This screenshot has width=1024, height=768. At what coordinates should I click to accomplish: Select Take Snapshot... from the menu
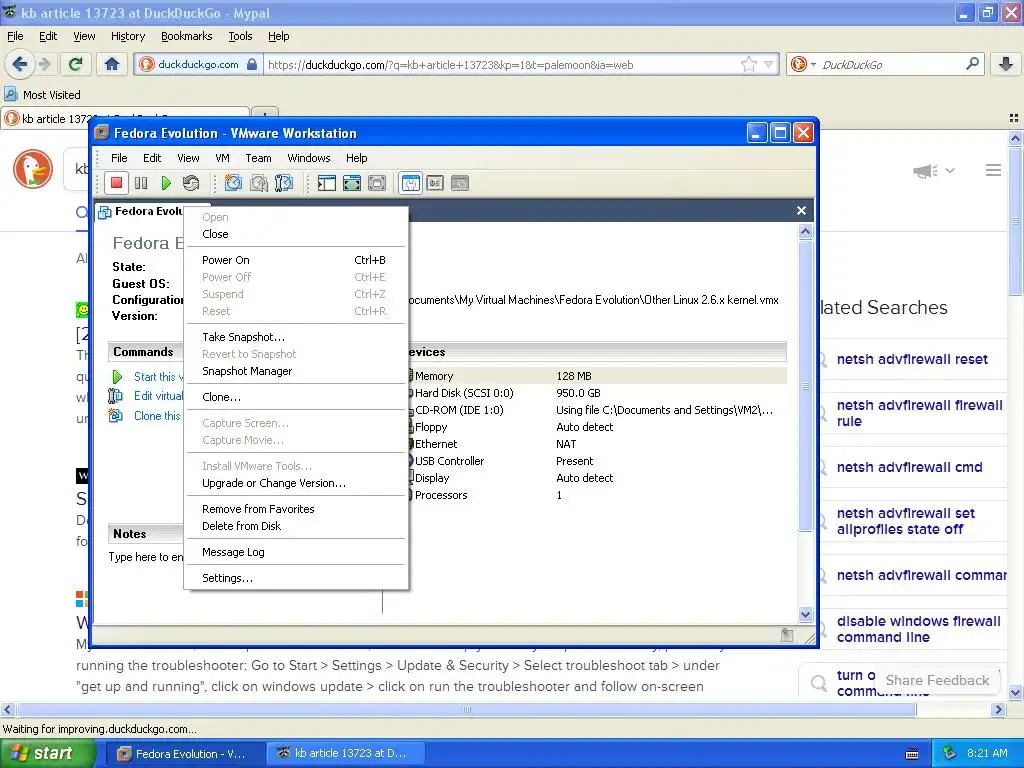(295, 337)
